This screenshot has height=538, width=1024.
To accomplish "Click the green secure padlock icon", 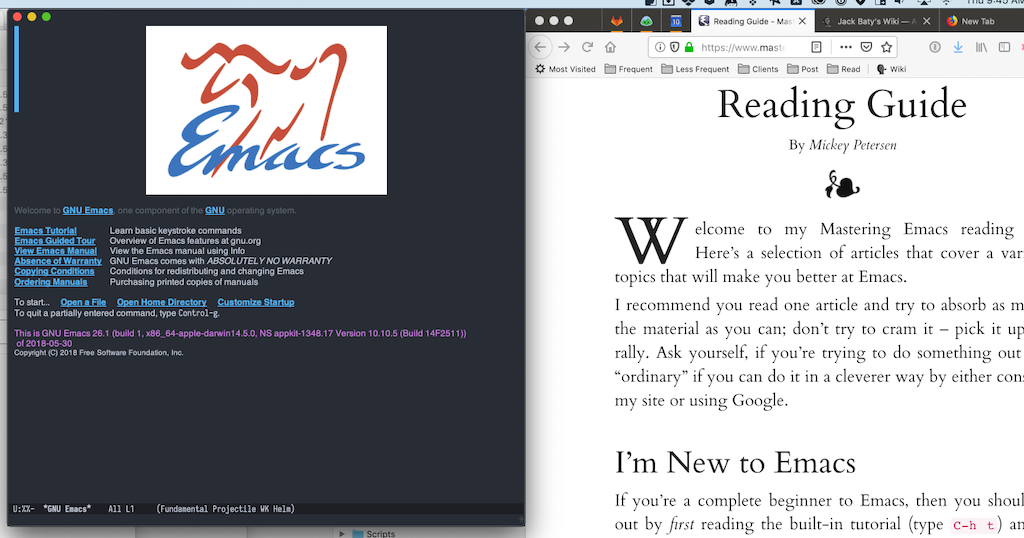I will tap(688, 47).
